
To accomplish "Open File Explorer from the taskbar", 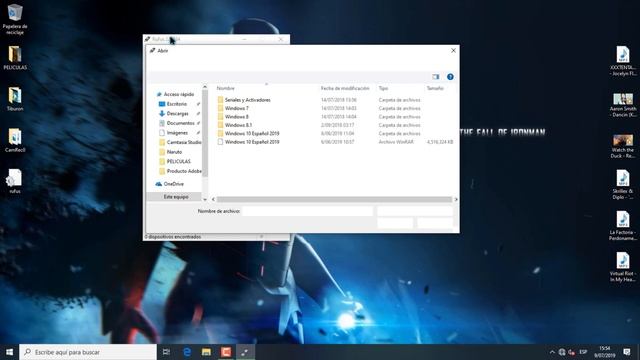I will [207, 352].
